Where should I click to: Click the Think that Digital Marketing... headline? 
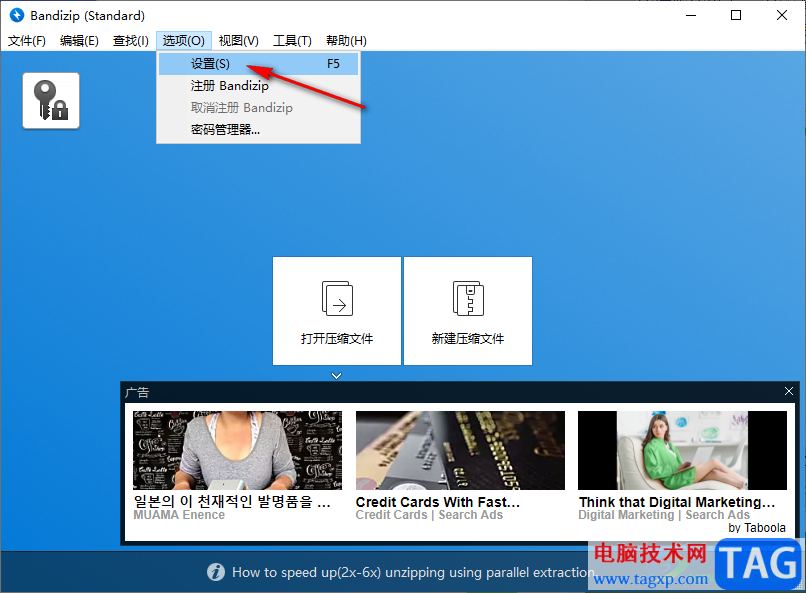click(676, 502)
